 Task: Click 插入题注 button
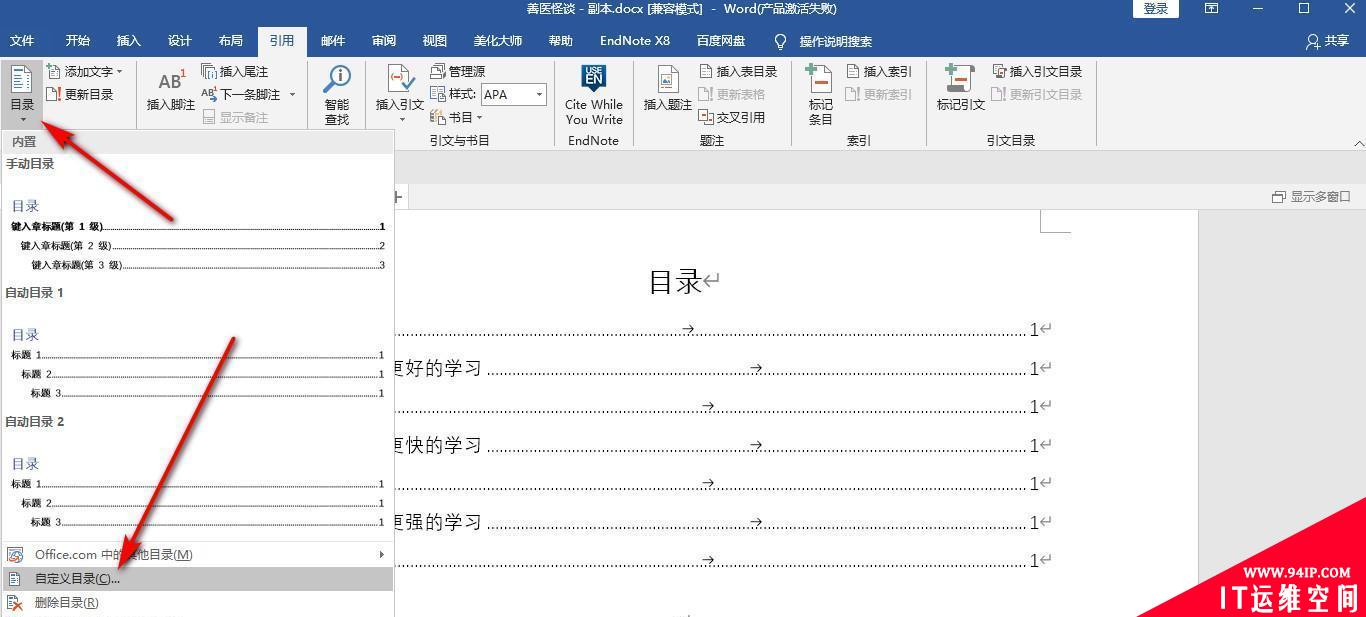[667, 90]
